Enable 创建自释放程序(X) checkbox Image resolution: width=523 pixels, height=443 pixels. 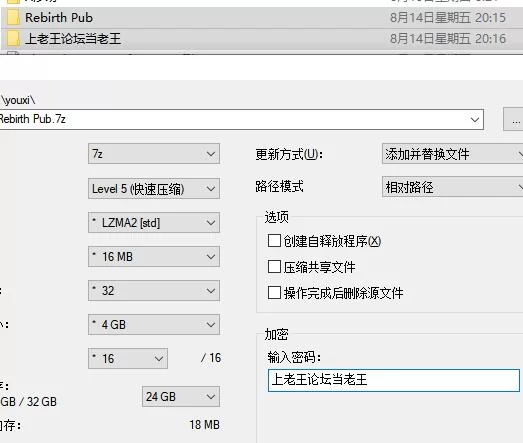coord(274,241)
